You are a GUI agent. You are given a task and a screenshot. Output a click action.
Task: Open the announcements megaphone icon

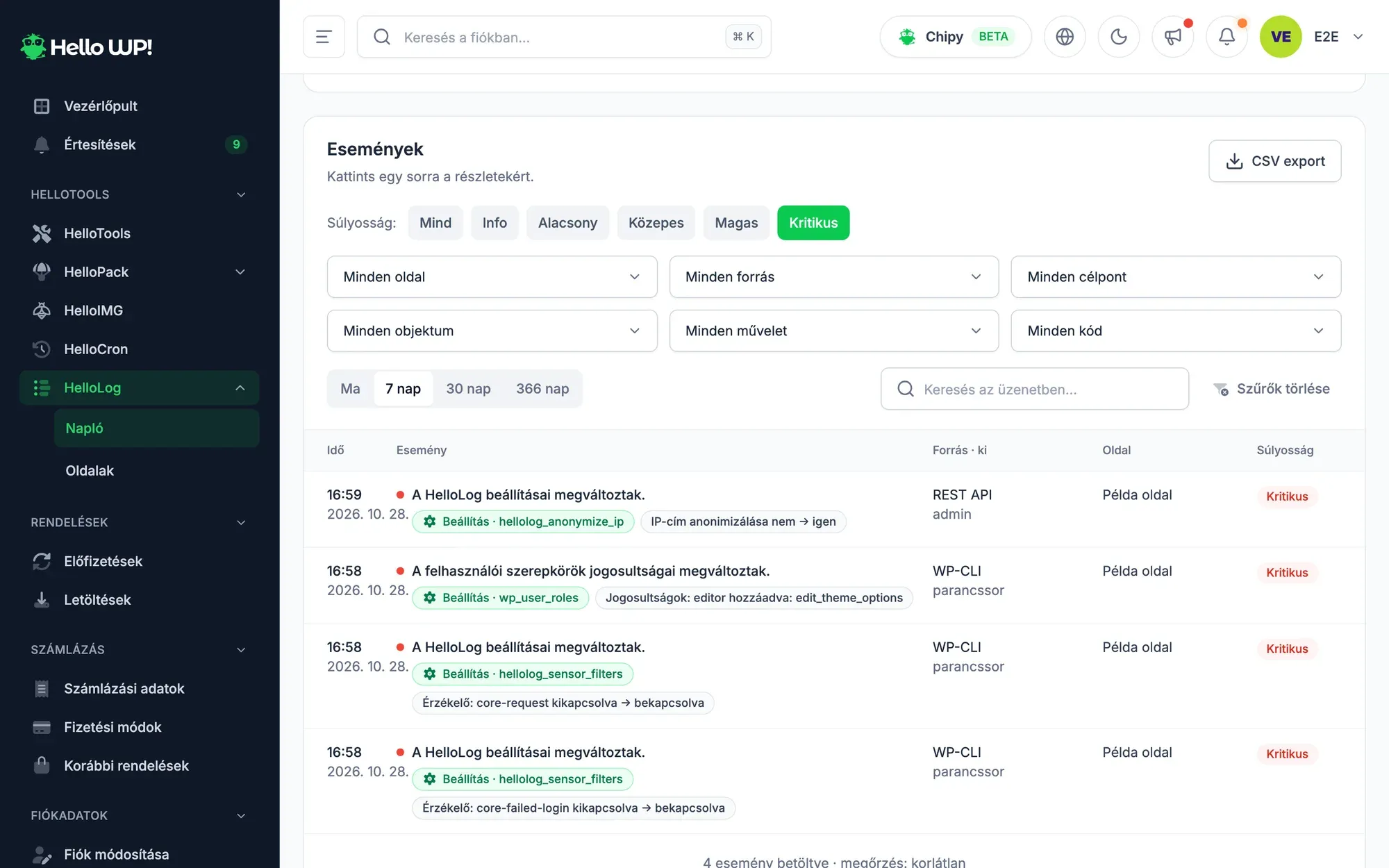coord(1173,37)
